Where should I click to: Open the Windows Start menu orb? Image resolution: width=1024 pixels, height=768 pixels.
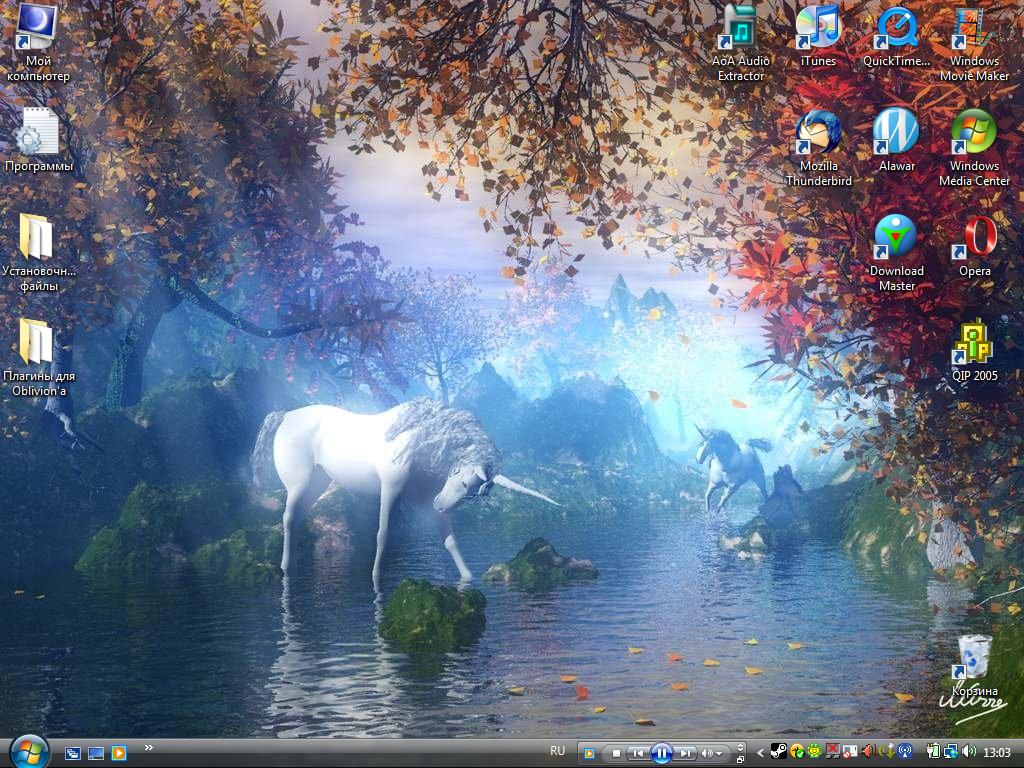click(x=29, y=752)
